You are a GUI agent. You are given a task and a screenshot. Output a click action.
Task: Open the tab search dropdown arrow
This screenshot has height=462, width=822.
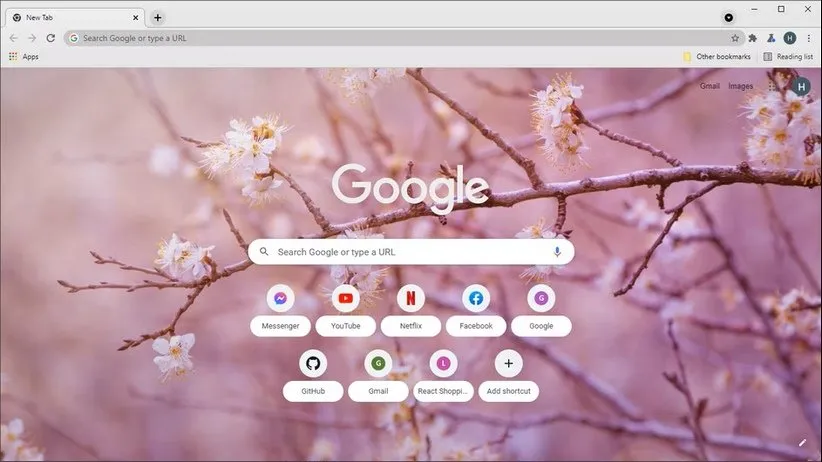click(x=728, y=17)
